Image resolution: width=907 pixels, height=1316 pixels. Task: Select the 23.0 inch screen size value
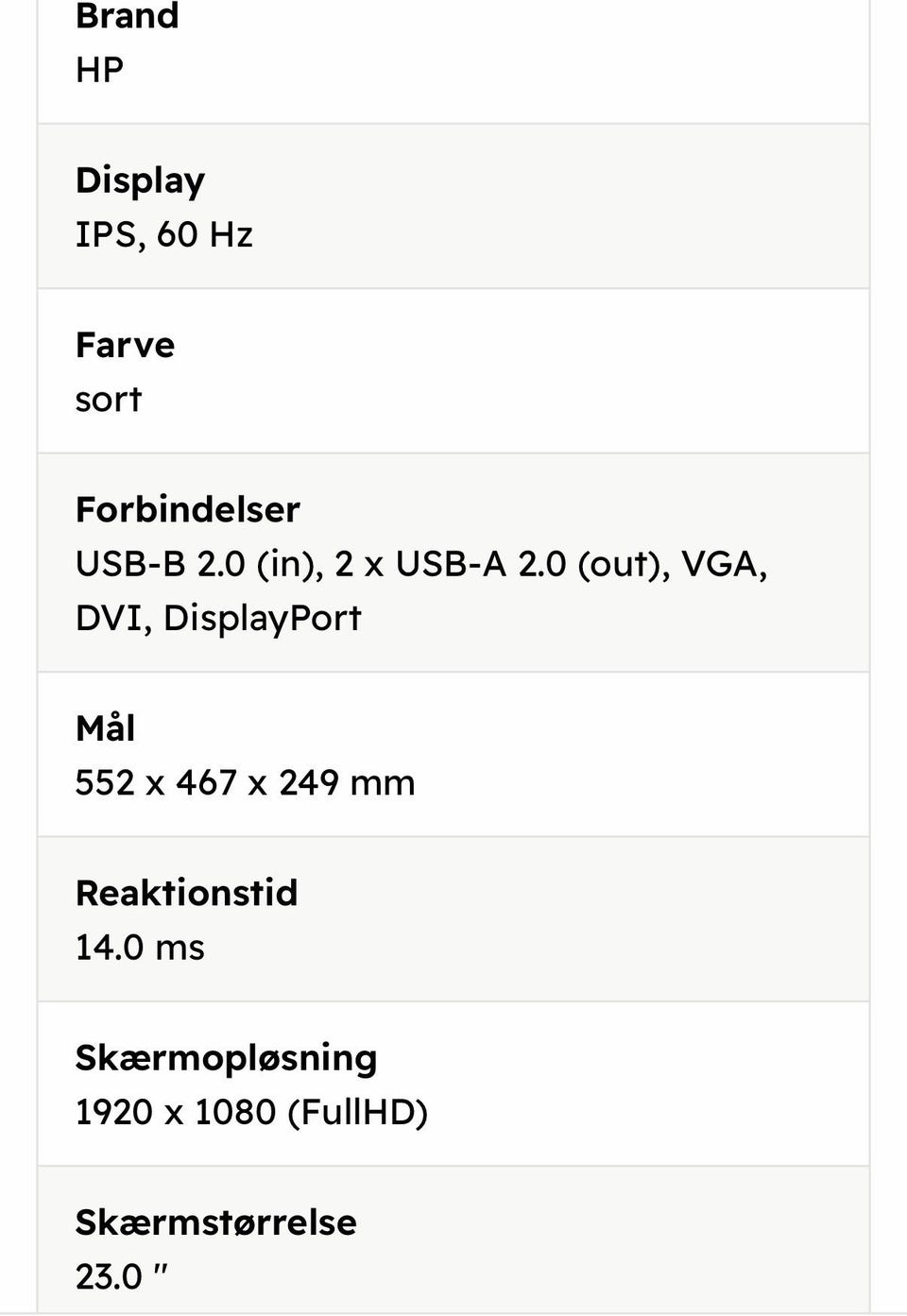tap(121, 1276)
